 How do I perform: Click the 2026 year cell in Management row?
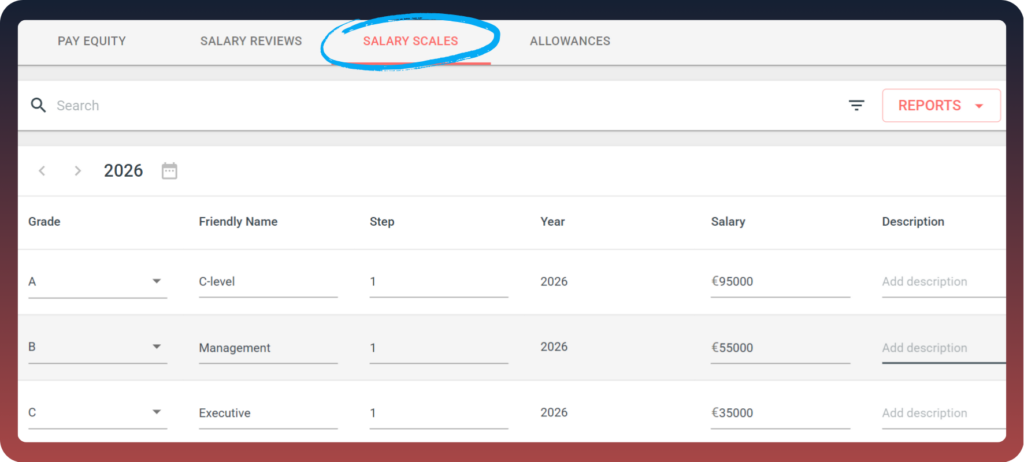(554, 347)
